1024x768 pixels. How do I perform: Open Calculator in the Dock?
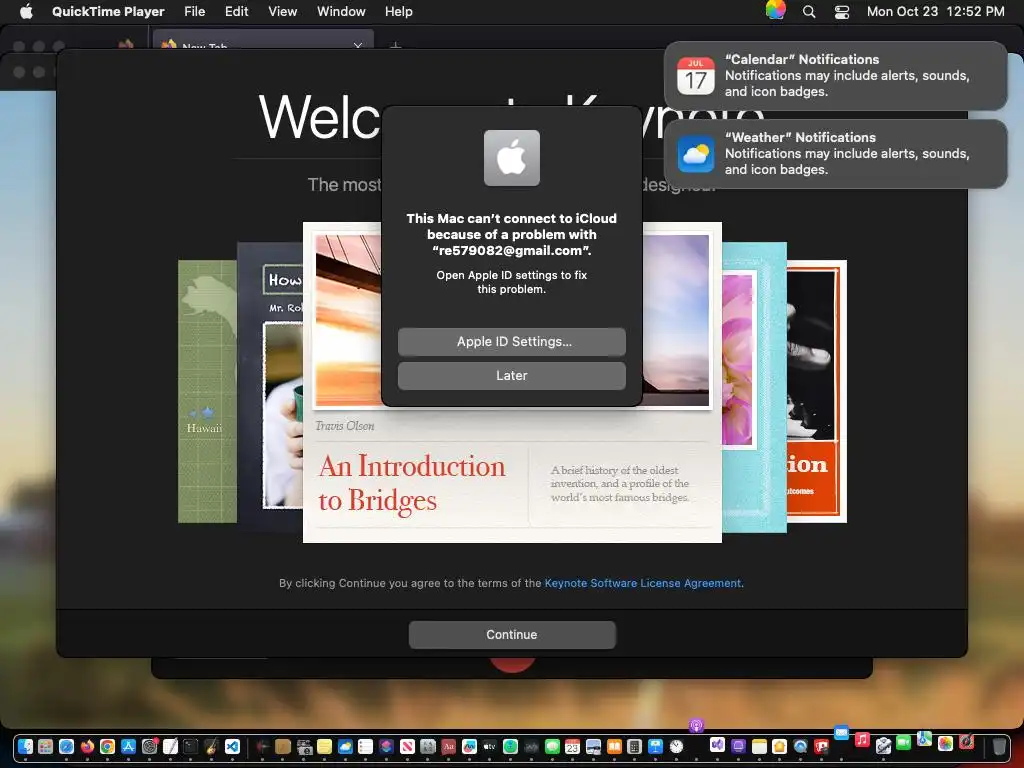point(635,746)
